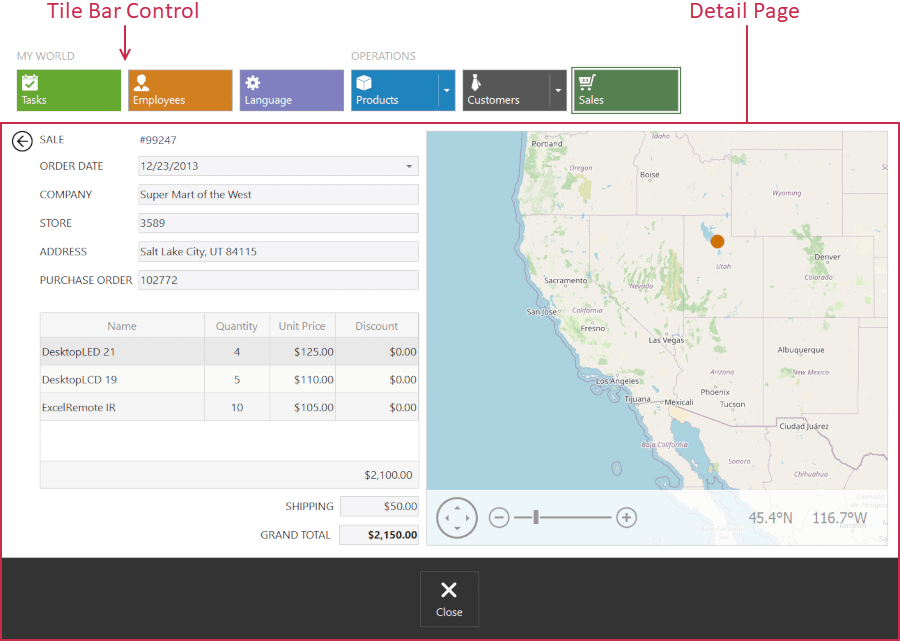Zoom out on the map with the minus icon

tap(499, 517)
